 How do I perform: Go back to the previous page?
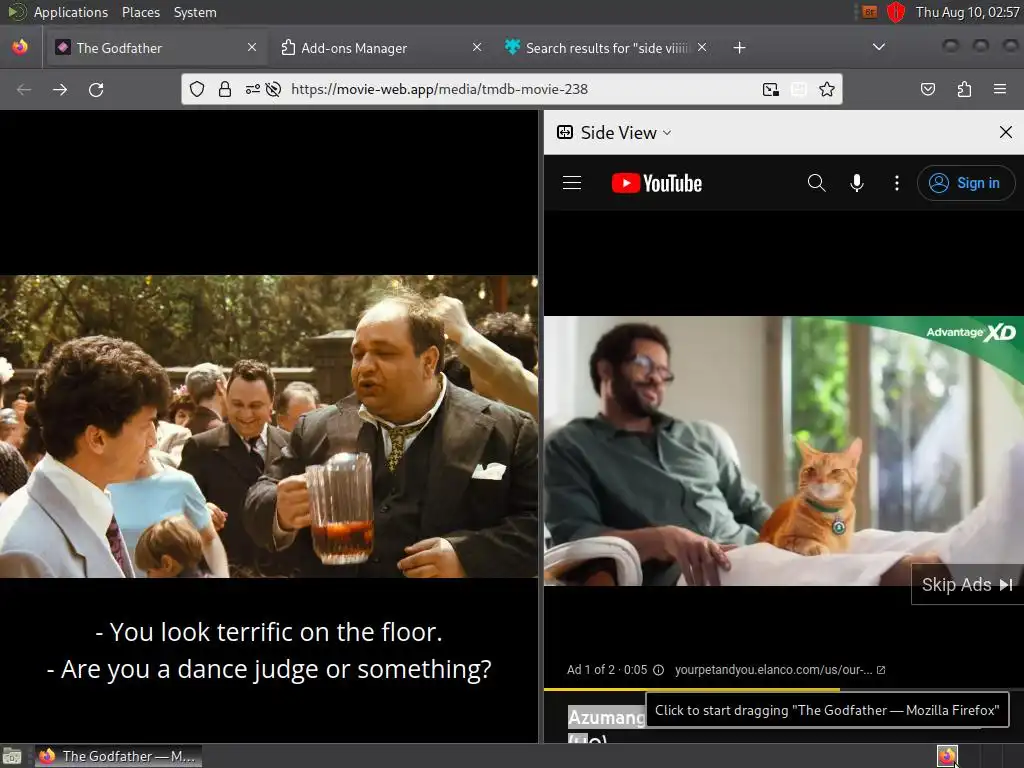click(x=24, y=89)
